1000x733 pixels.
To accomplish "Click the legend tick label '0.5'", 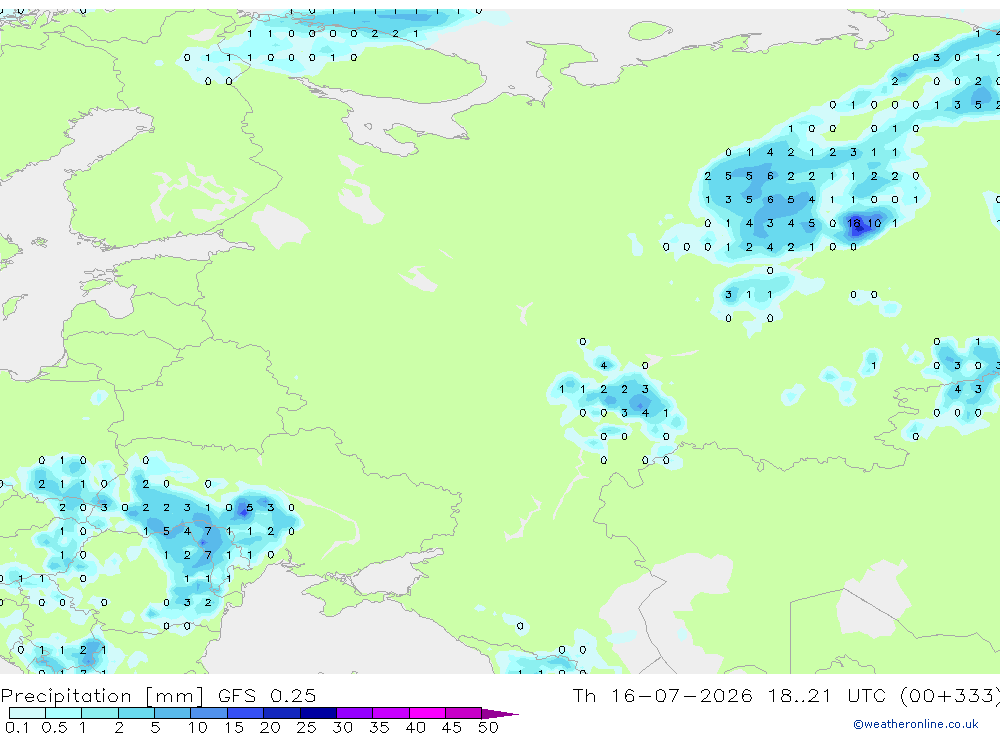I will [54, 727].
